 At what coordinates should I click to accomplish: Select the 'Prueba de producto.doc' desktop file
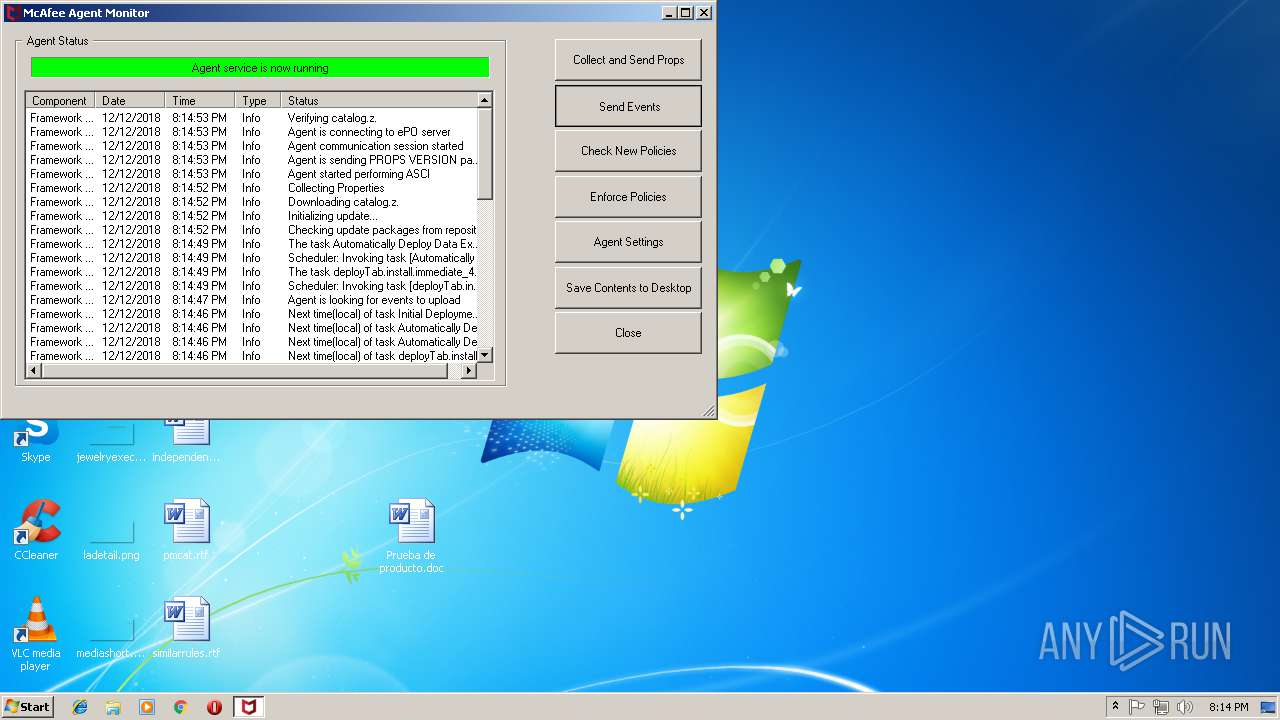(x=411, y=536)
